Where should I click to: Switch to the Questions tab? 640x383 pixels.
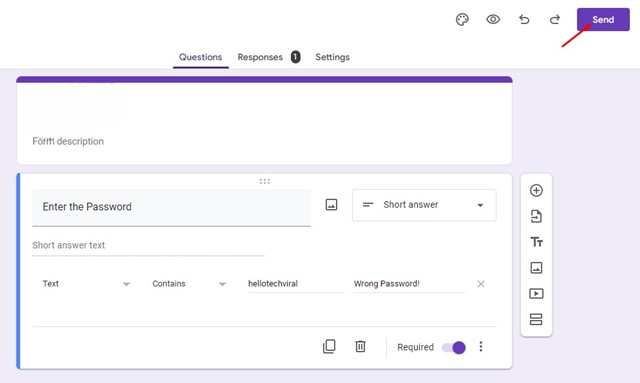coord(200,57)
